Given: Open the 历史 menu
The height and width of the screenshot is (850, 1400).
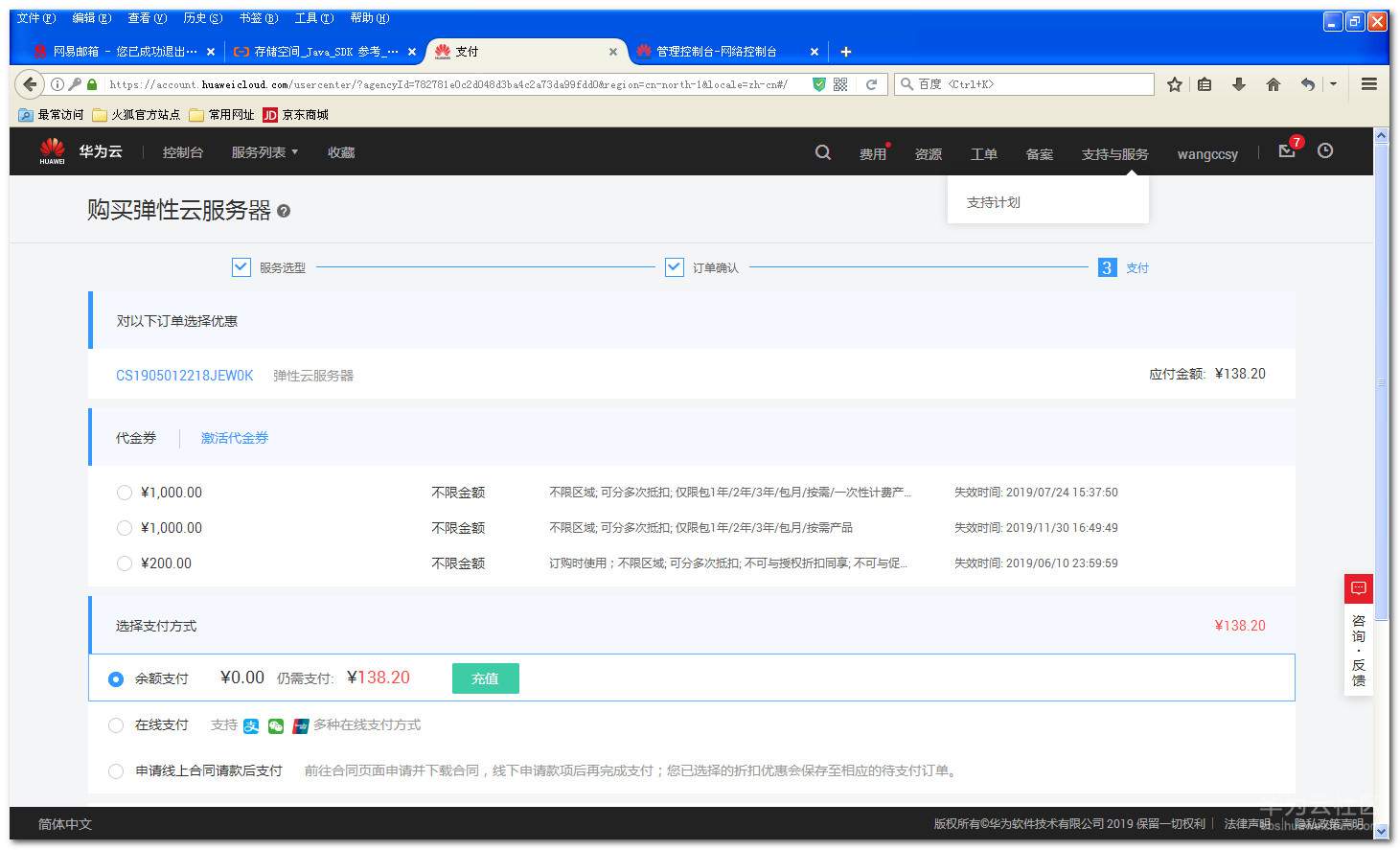Looking at the screenshot, I should [x=203, y=18].
